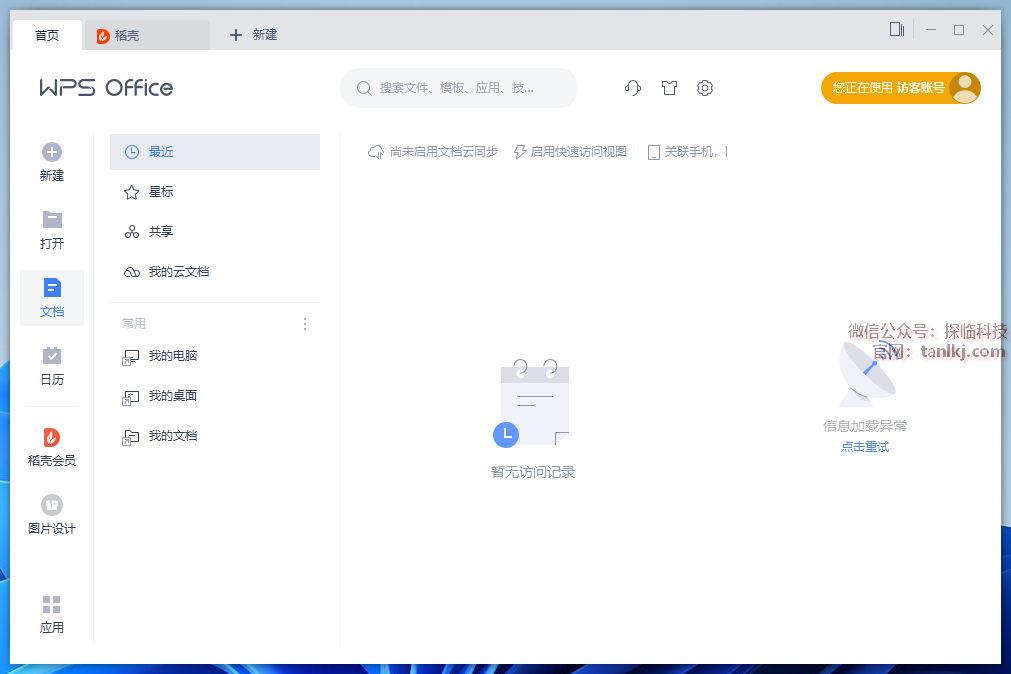
Task: Switch to the 稻壳 tab
Action: [148, 35]
